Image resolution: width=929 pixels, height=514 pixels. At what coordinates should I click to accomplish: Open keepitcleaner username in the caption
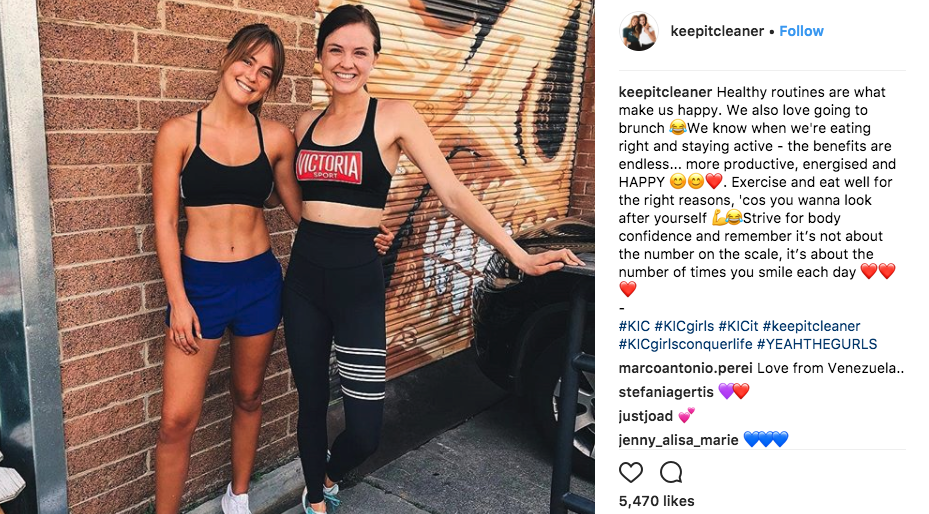coord(665,92)
